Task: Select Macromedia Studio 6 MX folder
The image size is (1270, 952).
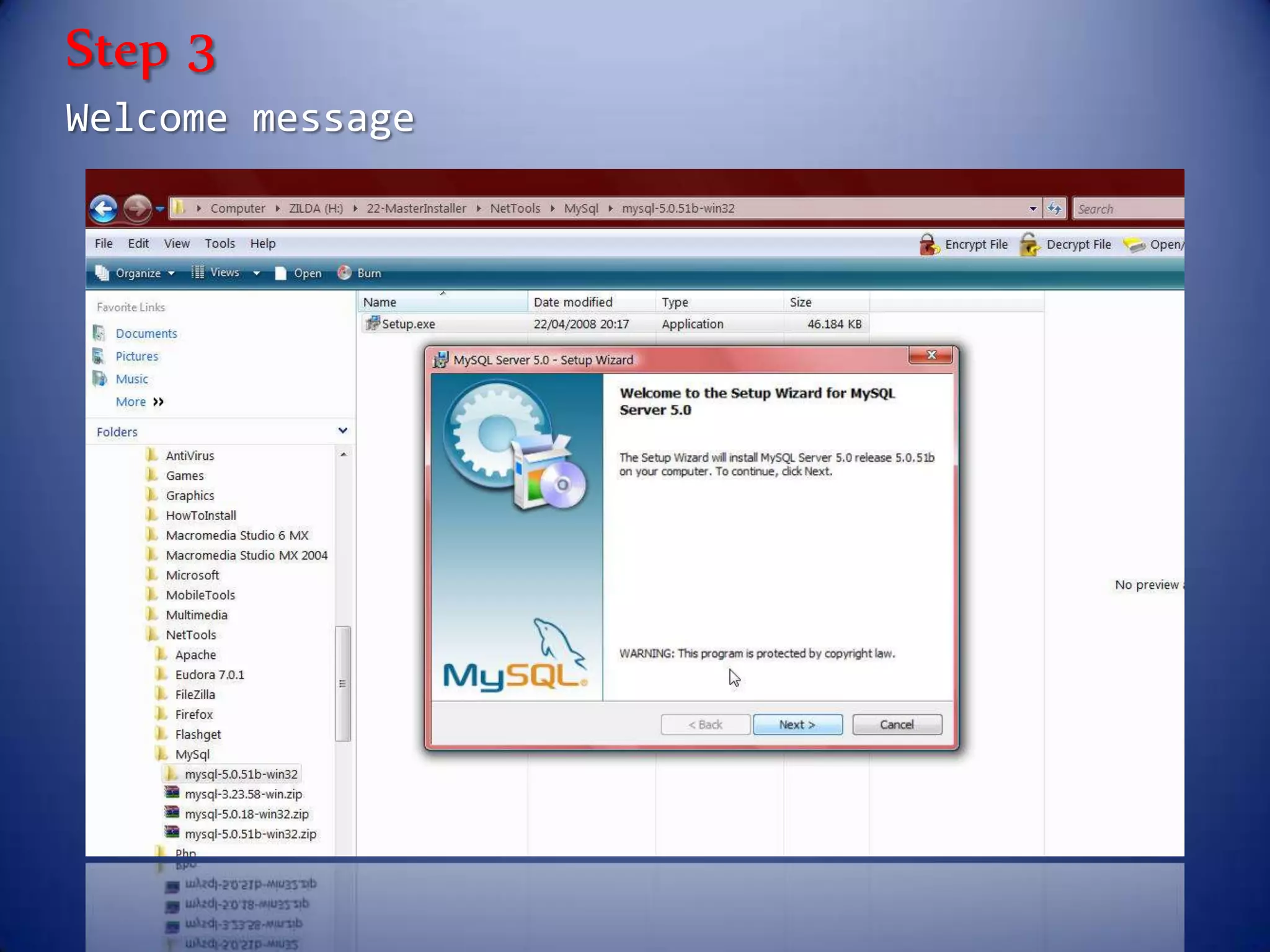Action: pyautogui.click(x=237, y=535)
